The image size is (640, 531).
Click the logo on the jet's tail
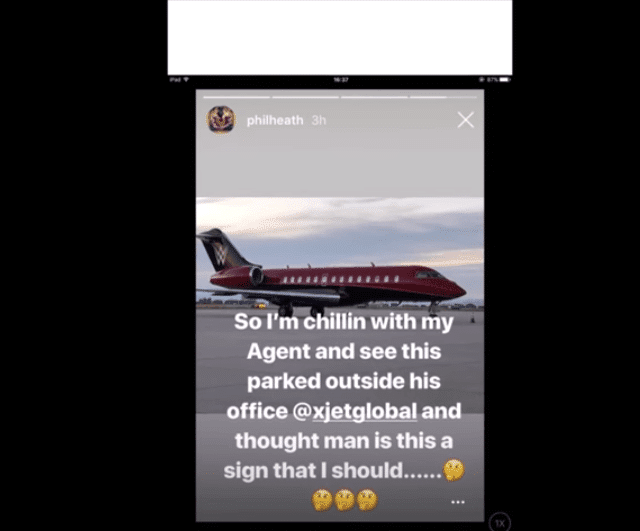point(221,256)
